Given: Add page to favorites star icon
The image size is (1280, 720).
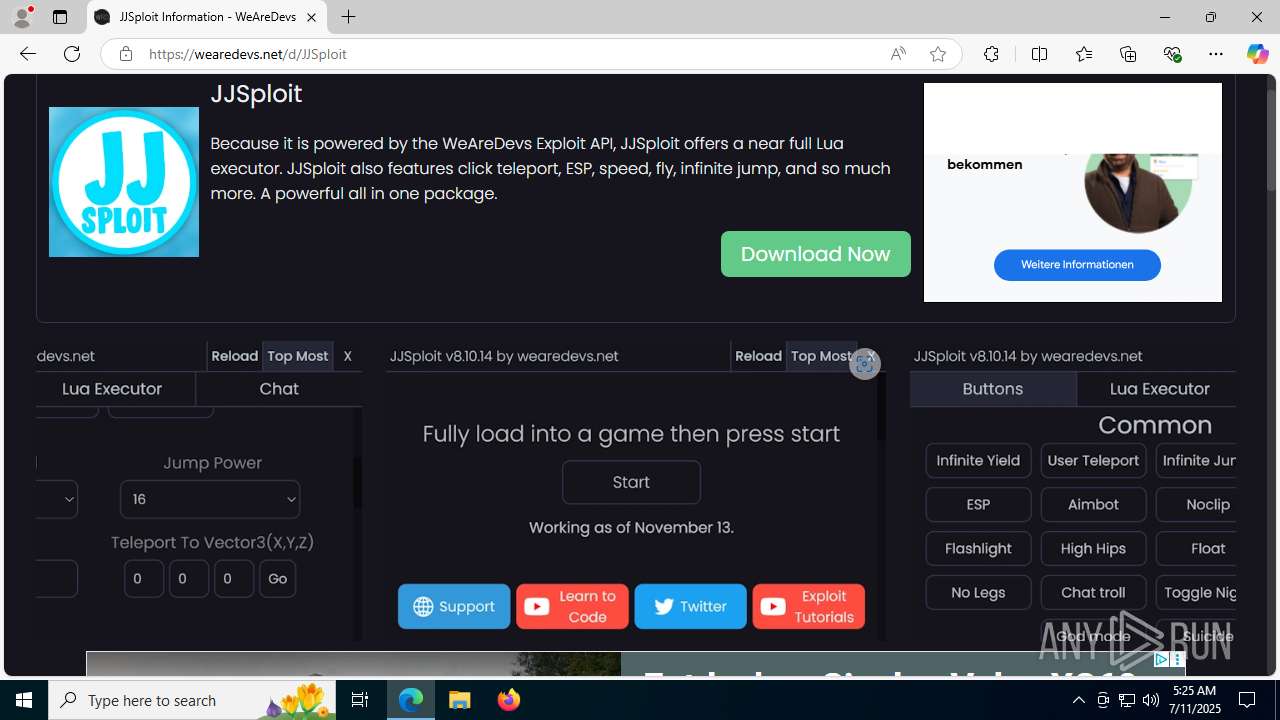Looking at the screenshot, I should pos(938,54).
